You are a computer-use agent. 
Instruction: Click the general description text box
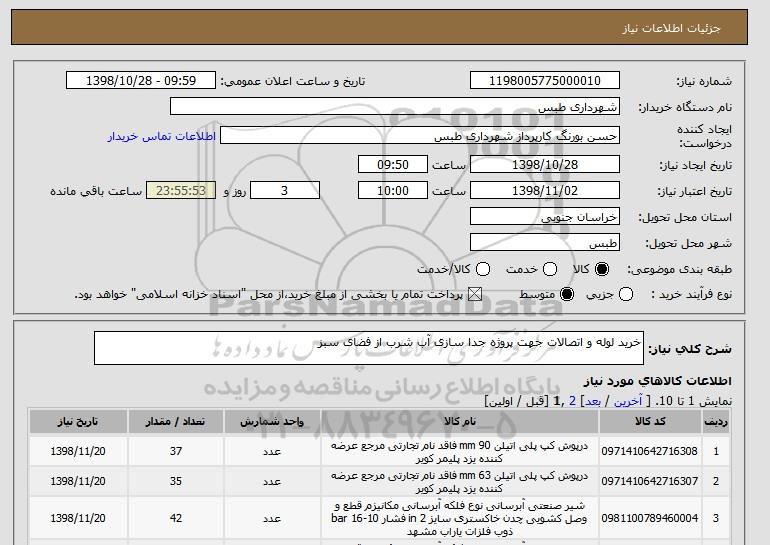point(369,348)
